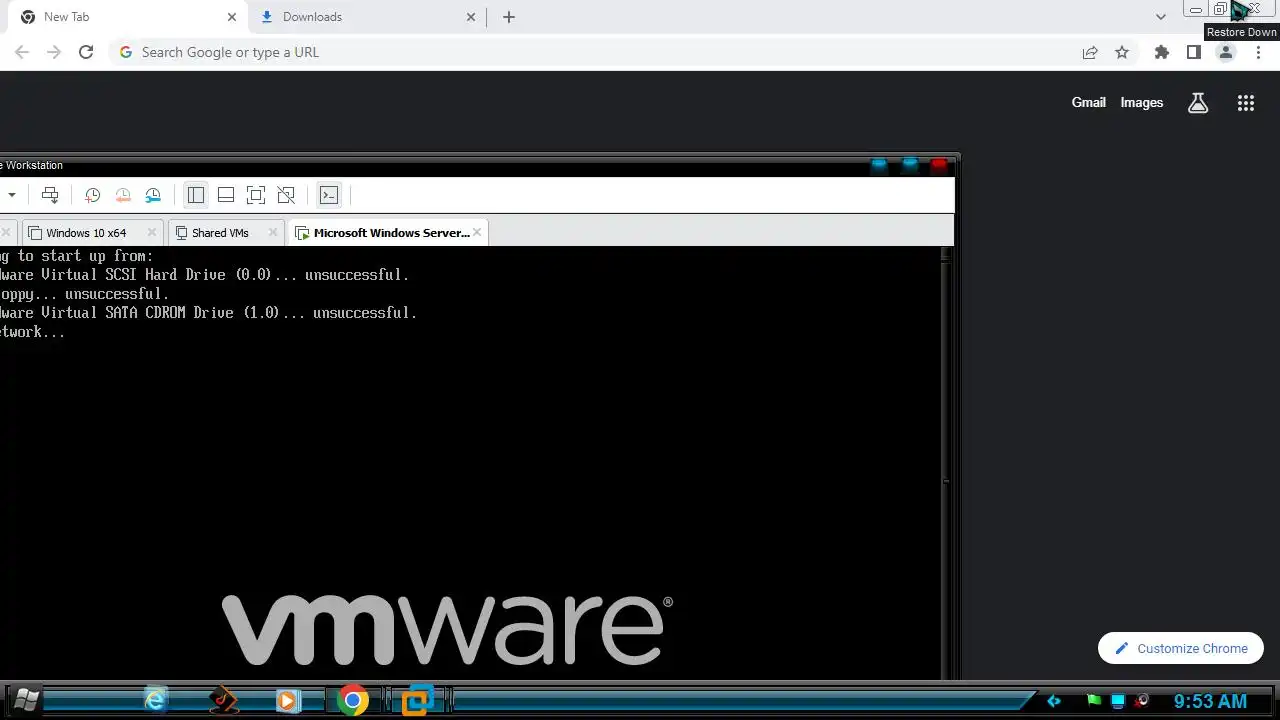Switch to Windows 10 x64 VM tab
Viewport: 1280px width, 720px height.
pyautogui.click(x=86, y=233)
